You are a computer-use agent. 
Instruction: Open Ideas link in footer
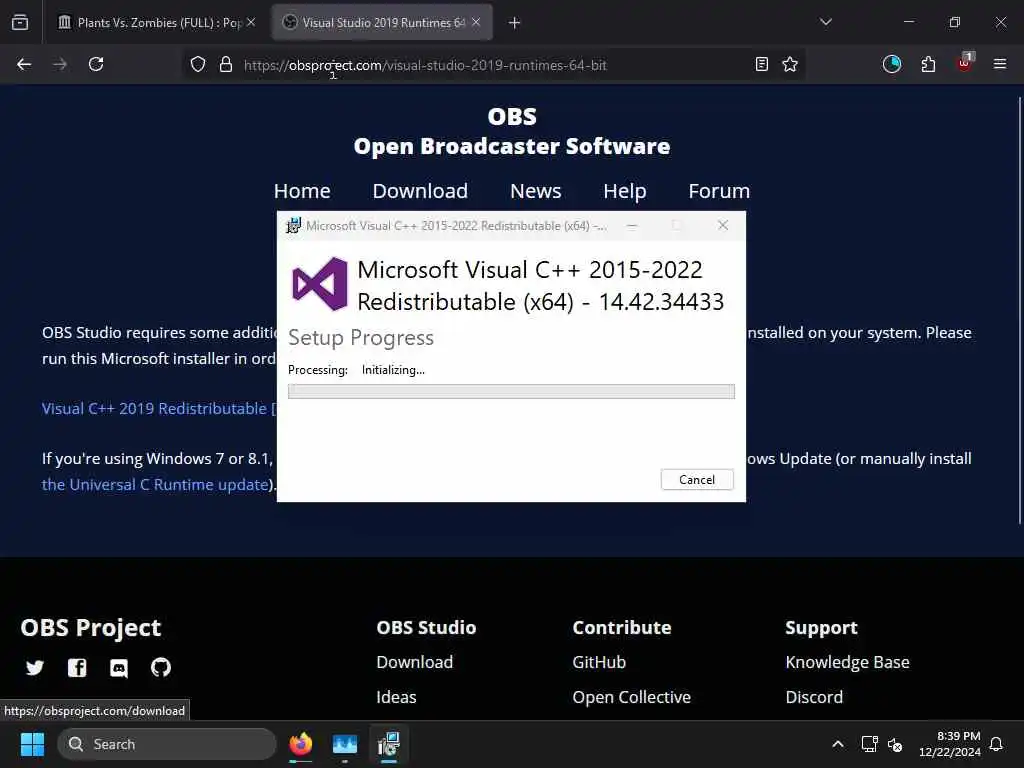396,697
